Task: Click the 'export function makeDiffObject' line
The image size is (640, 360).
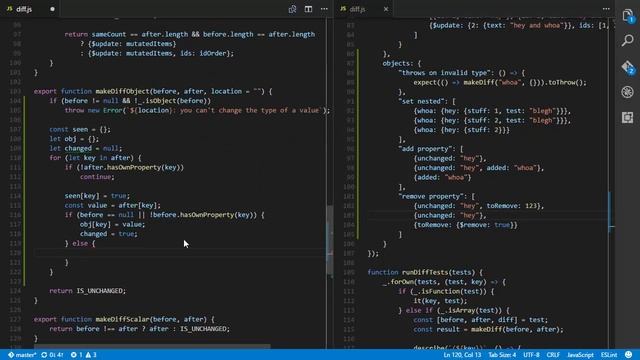Action: [x=153, y=91]
